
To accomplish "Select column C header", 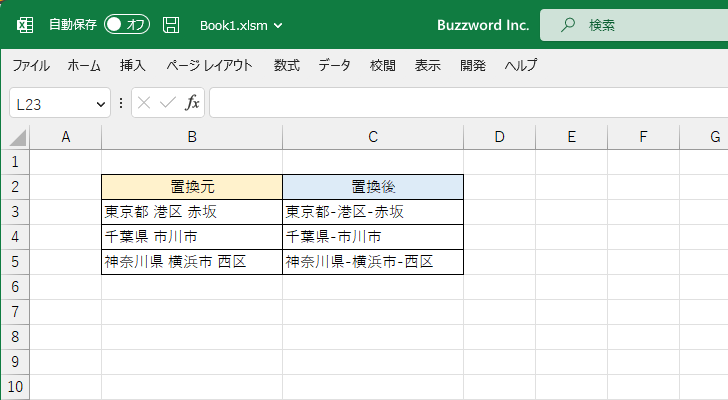I will [x=373, y=137].
